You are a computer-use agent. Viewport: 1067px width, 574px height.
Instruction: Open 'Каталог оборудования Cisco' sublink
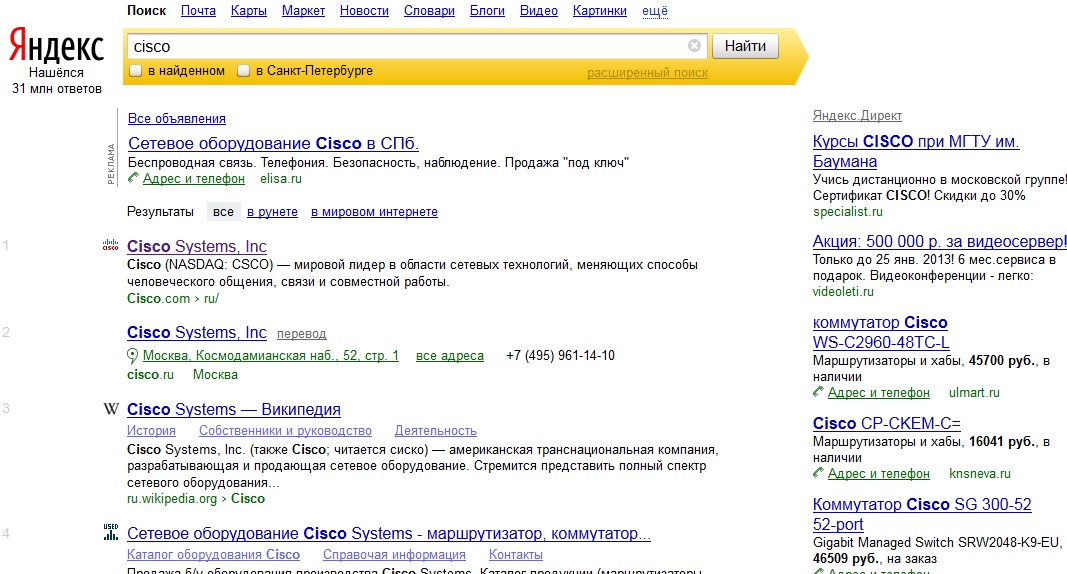tap(213, 554)
